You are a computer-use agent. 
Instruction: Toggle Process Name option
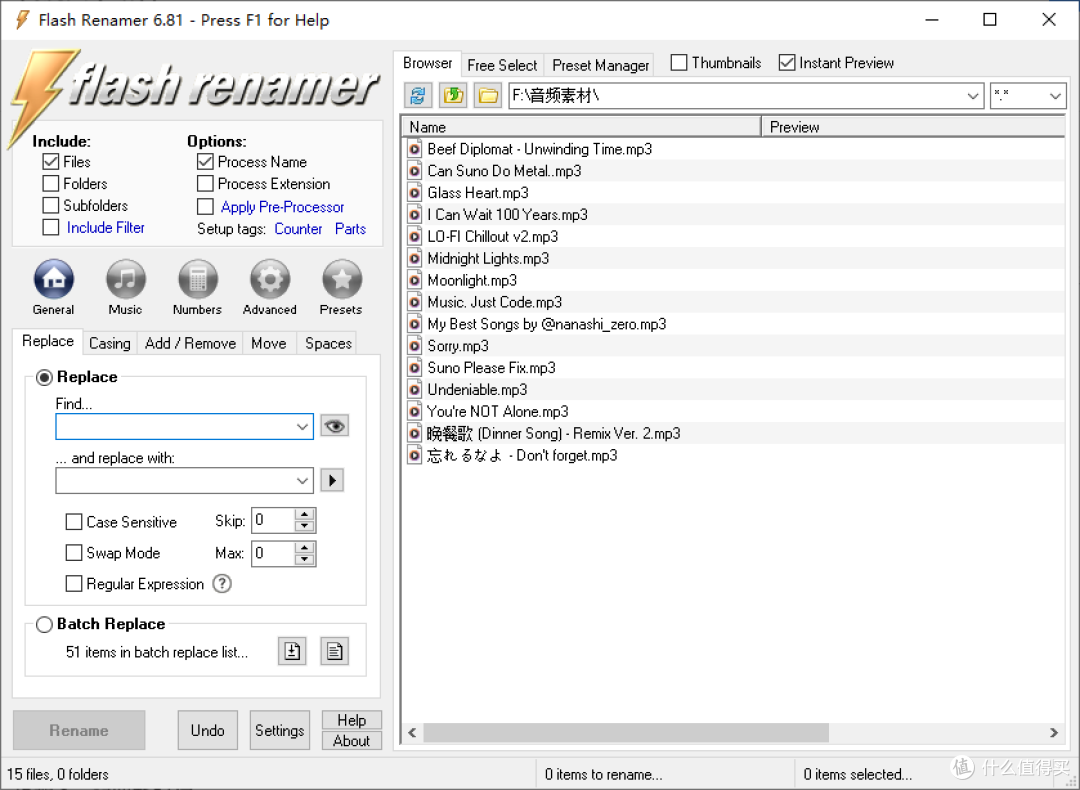point(205,162)
